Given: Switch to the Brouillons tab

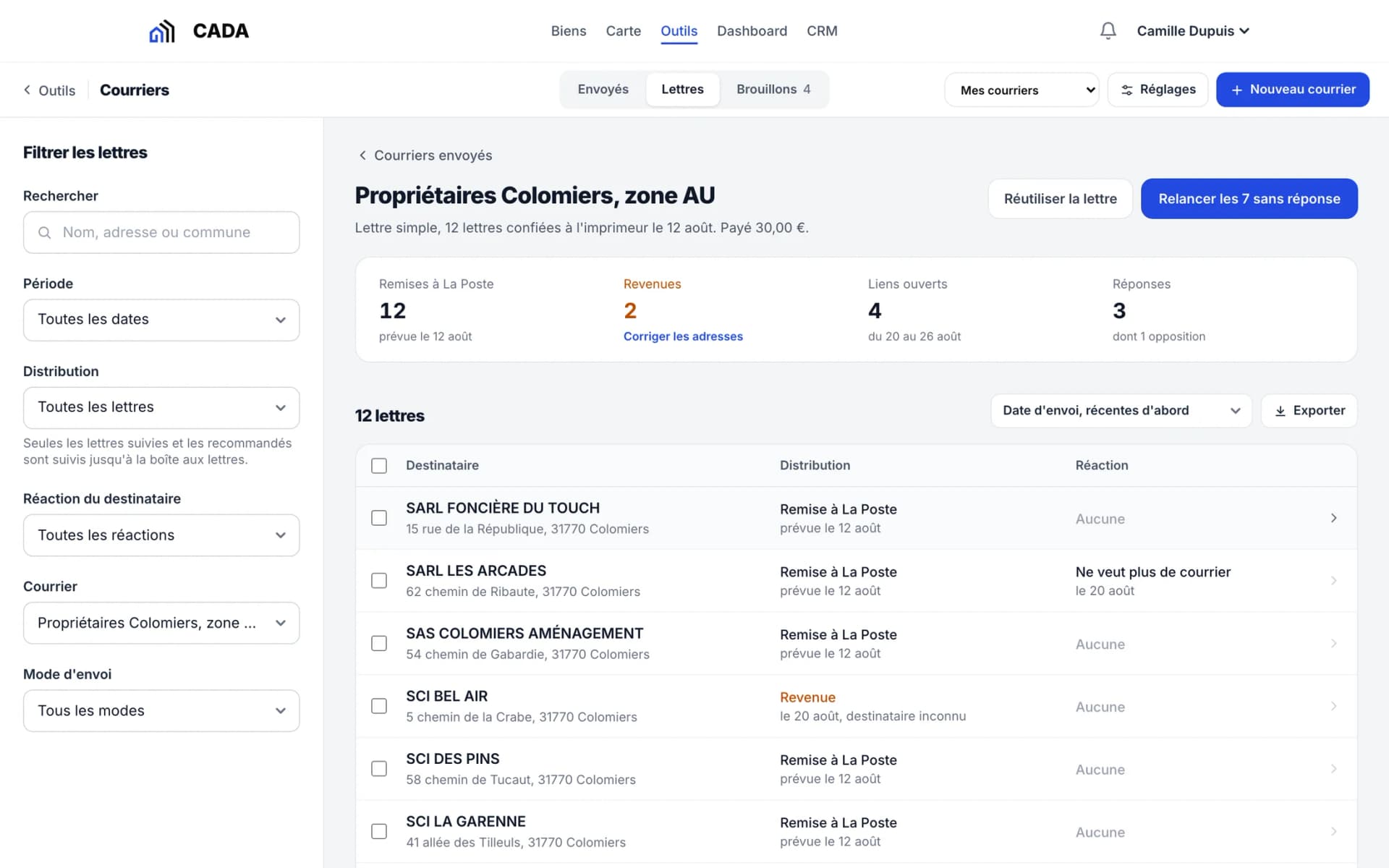Looking at the screenshot, I should point(773,89).
